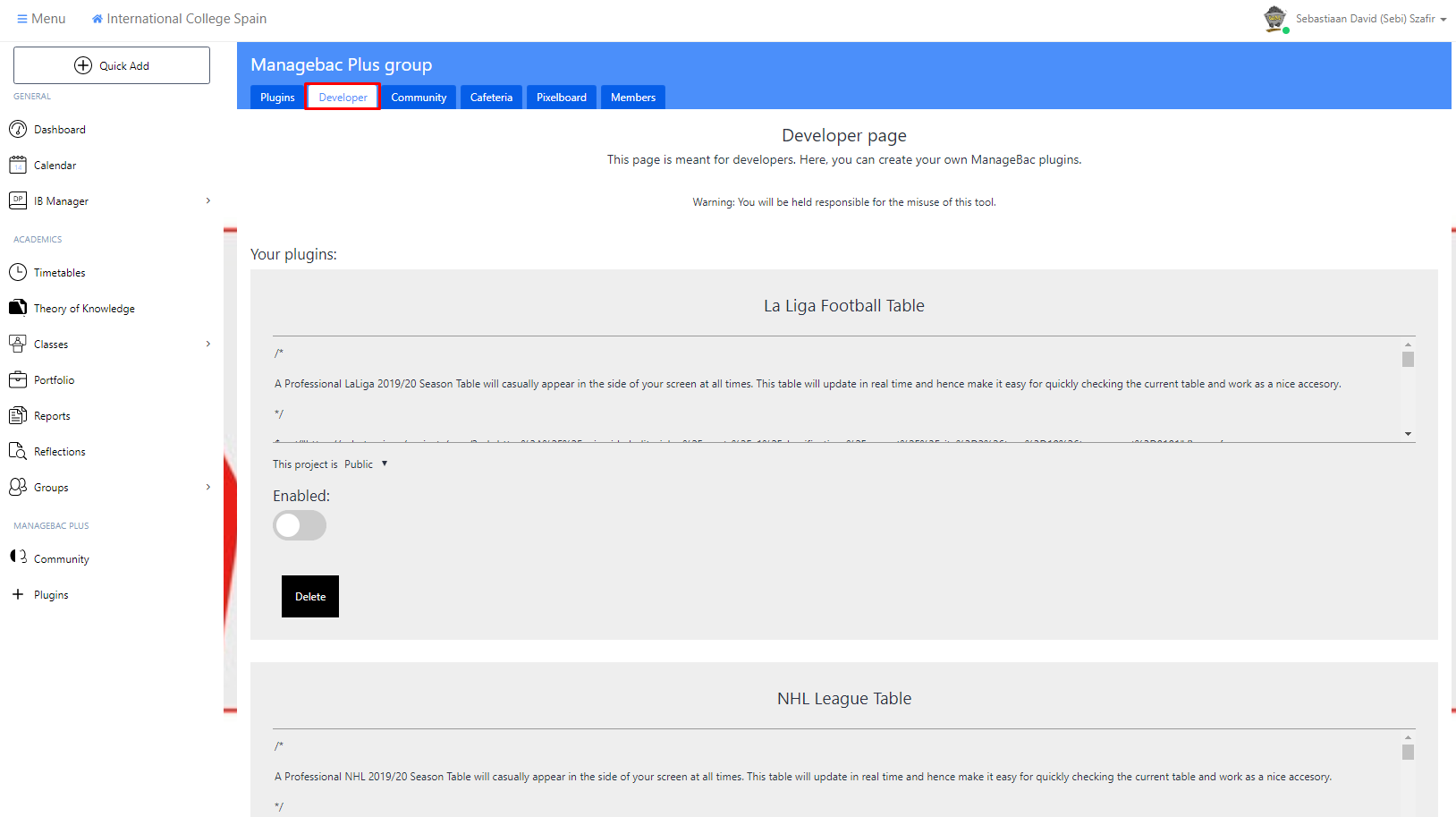Click the Portfolio briefcase icon
This screenshot has height=817, width=1456.
pos(18,379)
